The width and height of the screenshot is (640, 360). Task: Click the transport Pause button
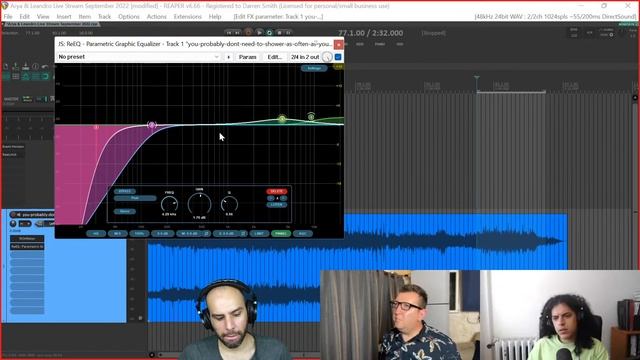pyautogui.click(x=289, y=33)
